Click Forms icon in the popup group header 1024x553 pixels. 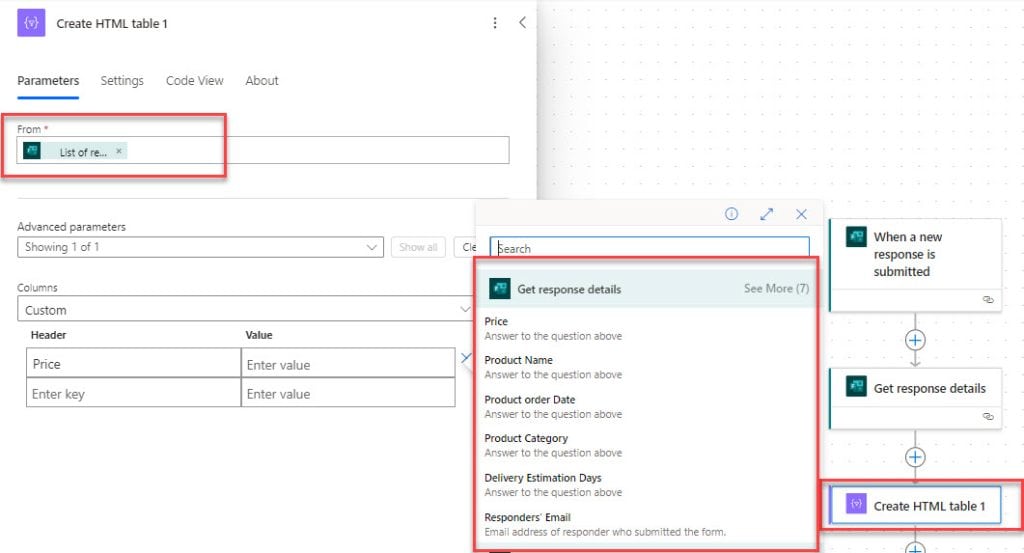500,289
